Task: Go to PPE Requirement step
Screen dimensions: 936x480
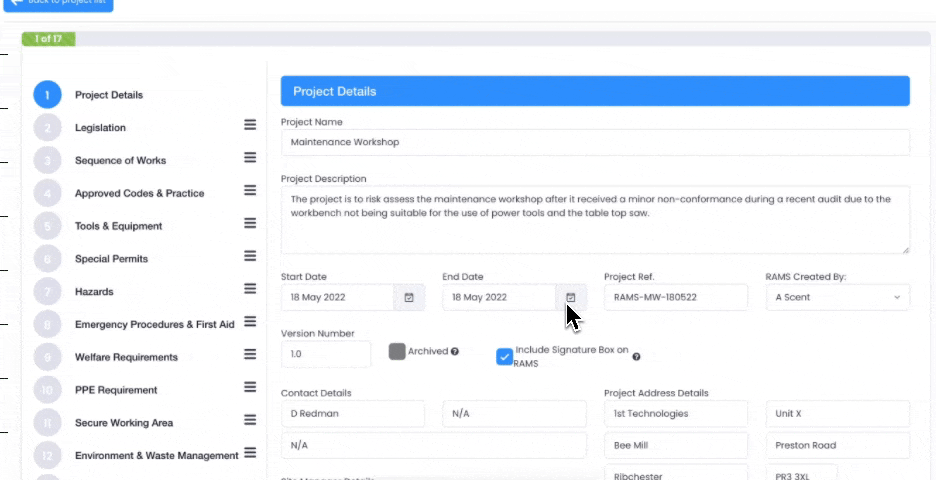Action: click(x=116, y=390)
